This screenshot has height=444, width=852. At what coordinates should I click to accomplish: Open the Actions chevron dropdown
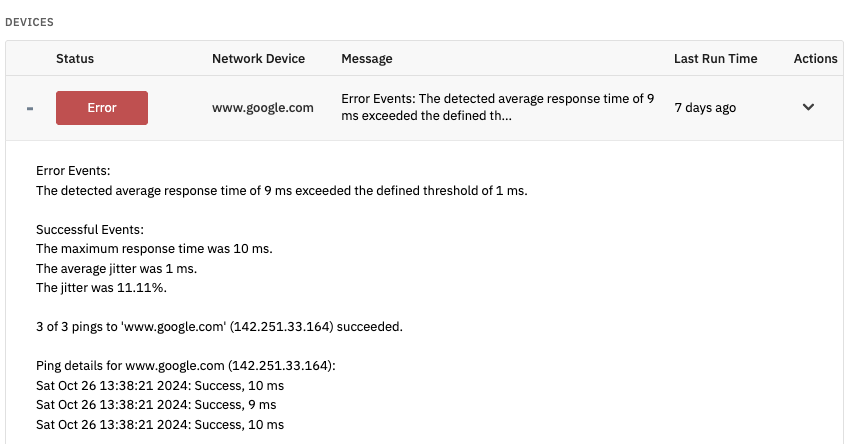click(x=809, y=107)
